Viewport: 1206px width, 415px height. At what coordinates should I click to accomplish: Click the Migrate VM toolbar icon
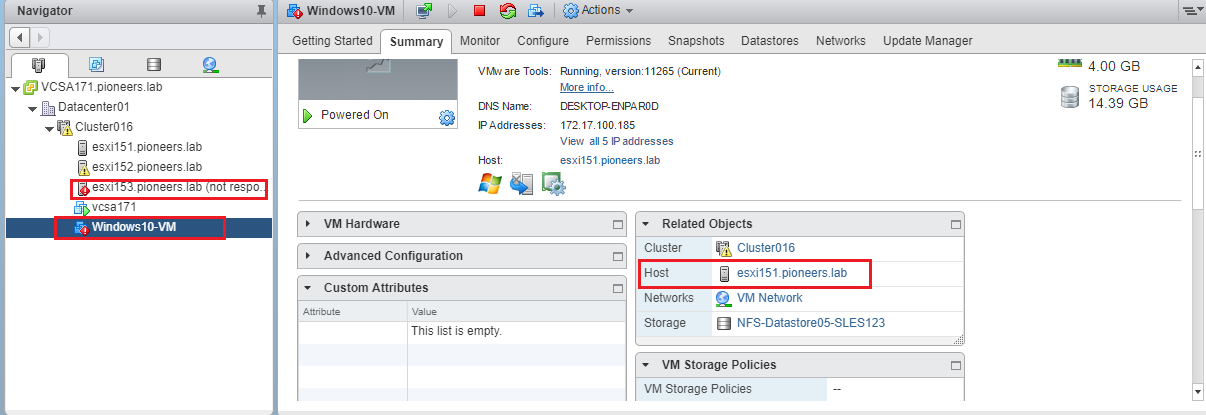coord(536,11)
